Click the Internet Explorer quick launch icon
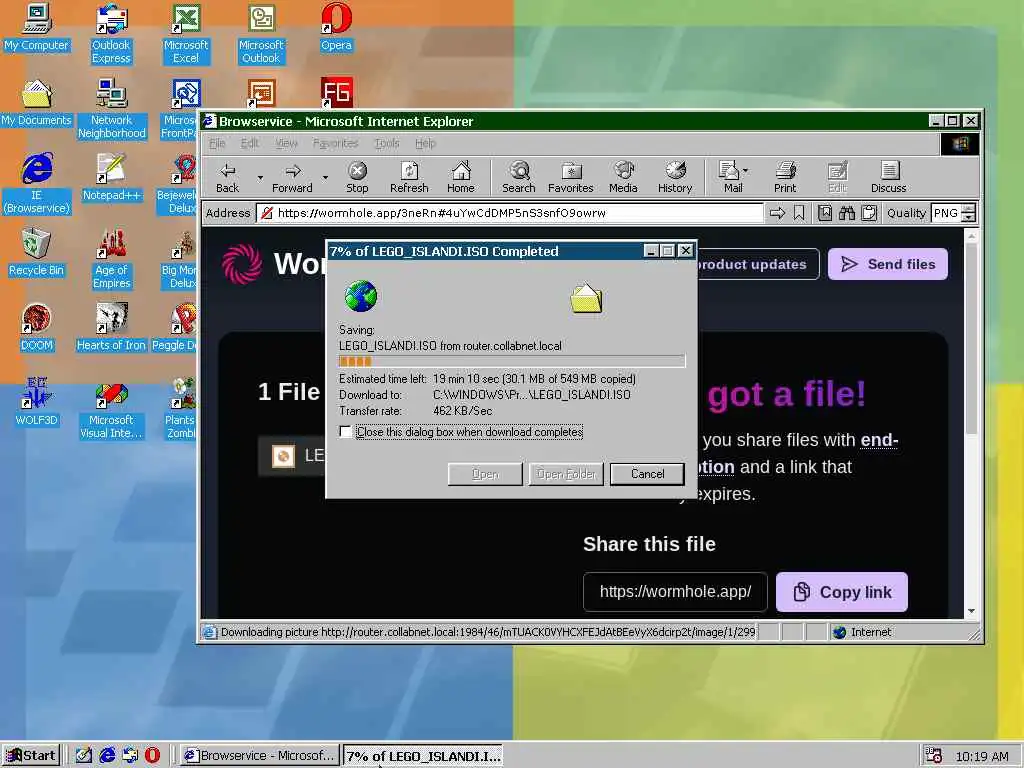Viewport: 1024px width, 768px height. pos(107,756)
